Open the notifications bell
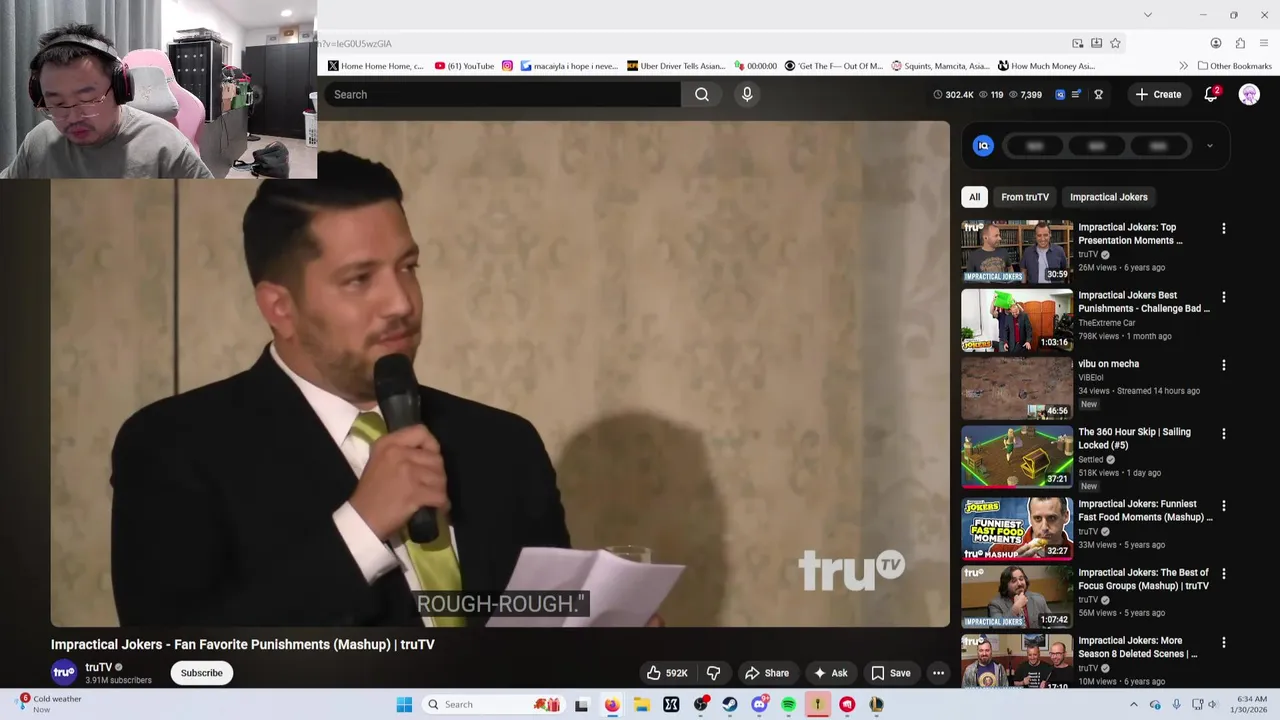Viewport: 1280px width, 720px height. [1211, 94]
